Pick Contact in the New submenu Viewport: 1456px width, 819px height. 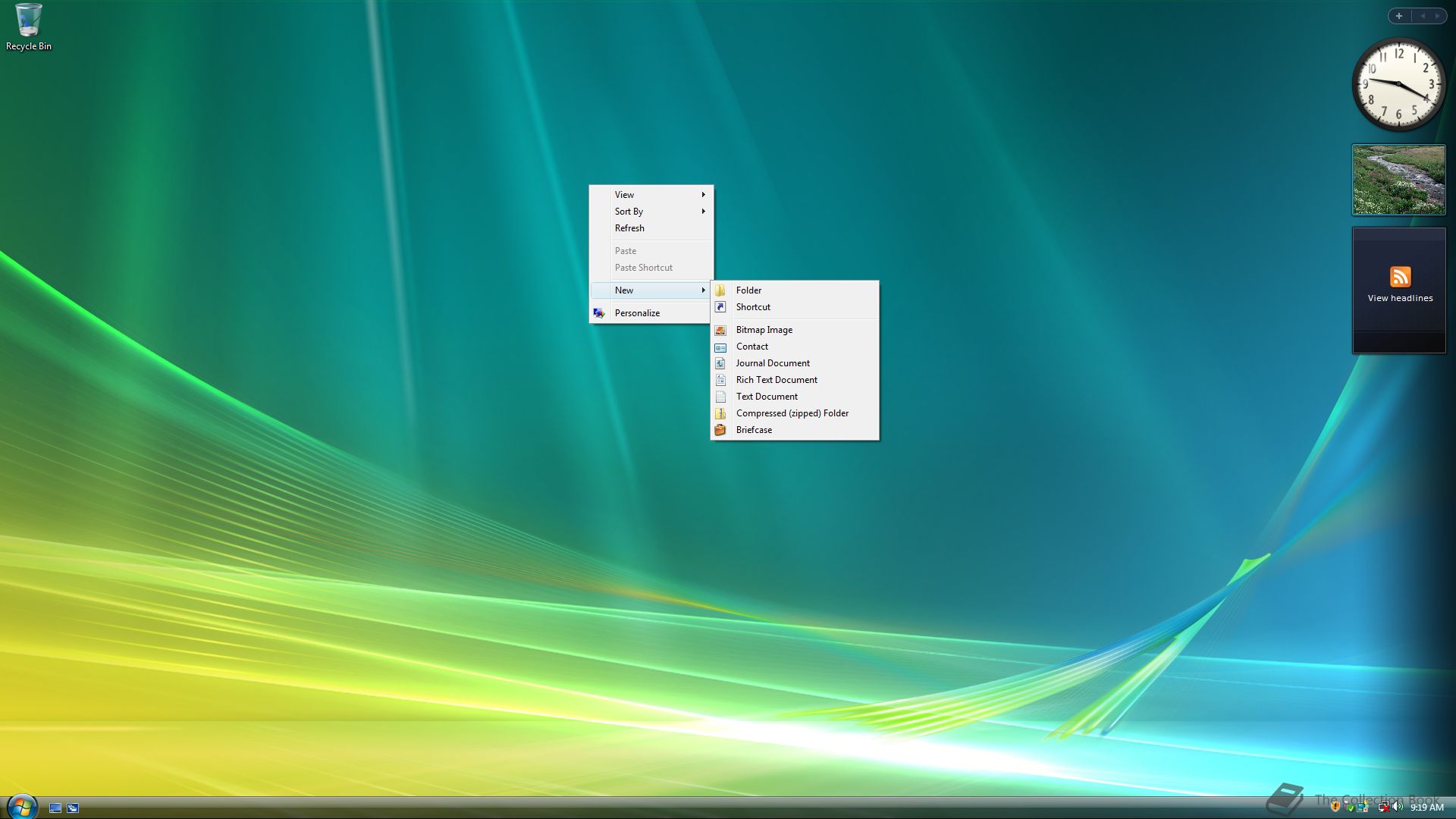795,347
